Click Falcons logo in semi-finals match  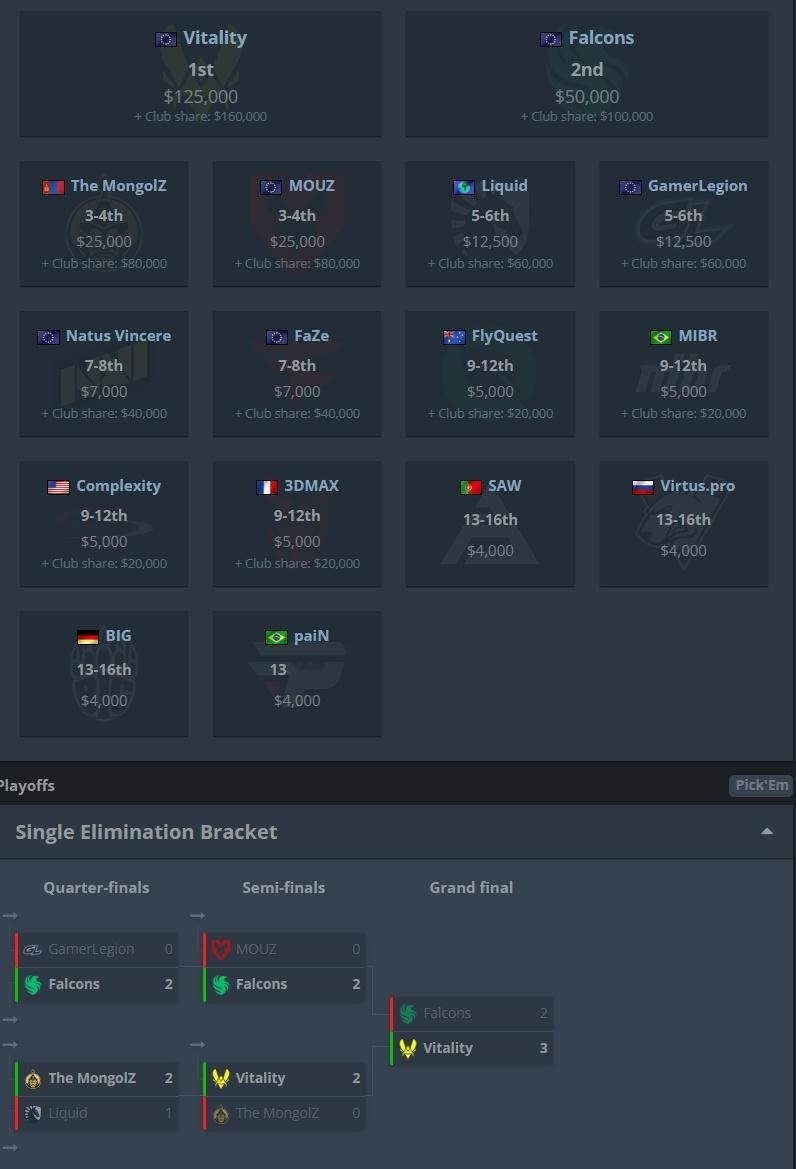221,984
